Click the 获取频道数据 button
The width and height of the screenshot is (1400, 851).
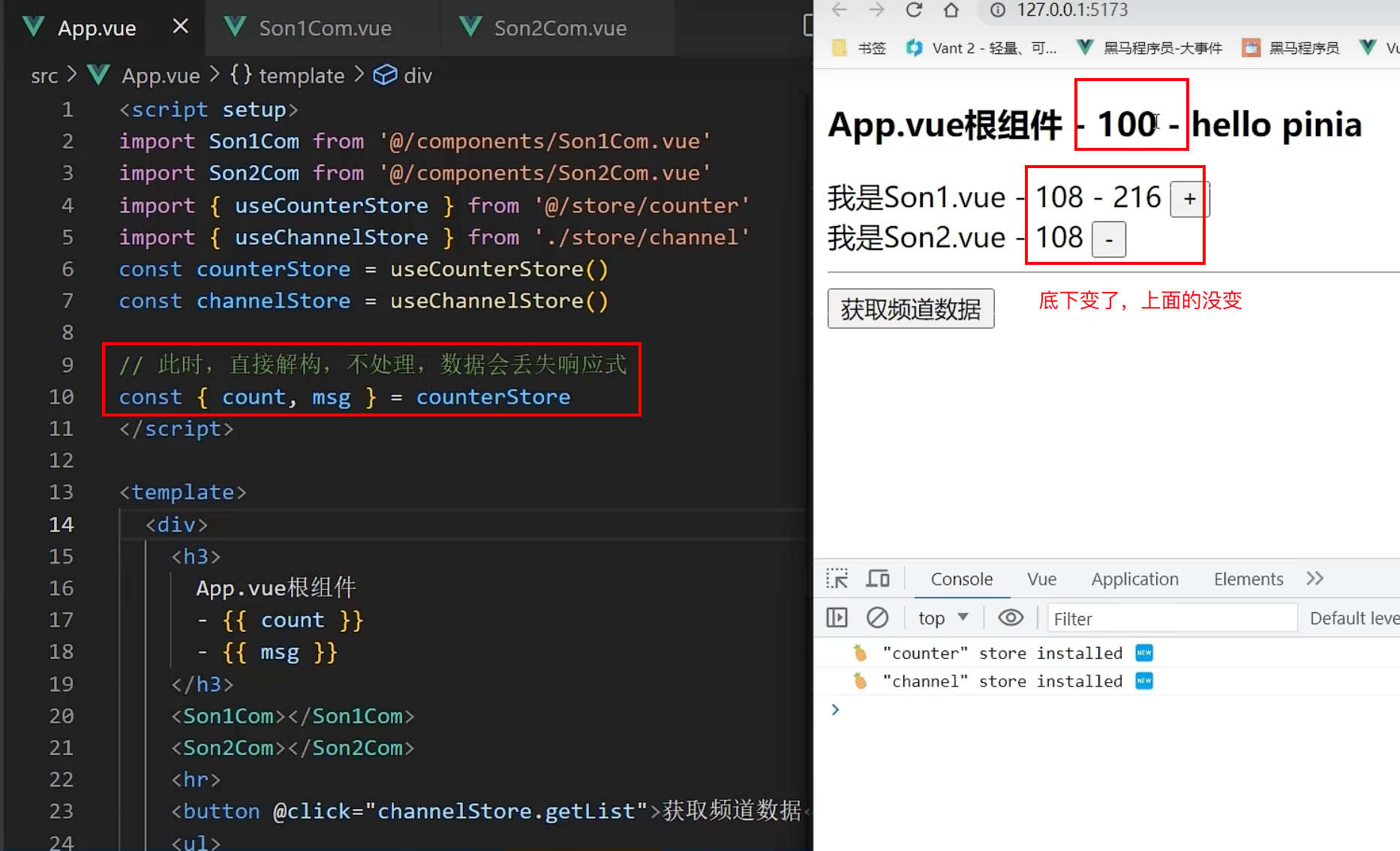pos(911,308)
